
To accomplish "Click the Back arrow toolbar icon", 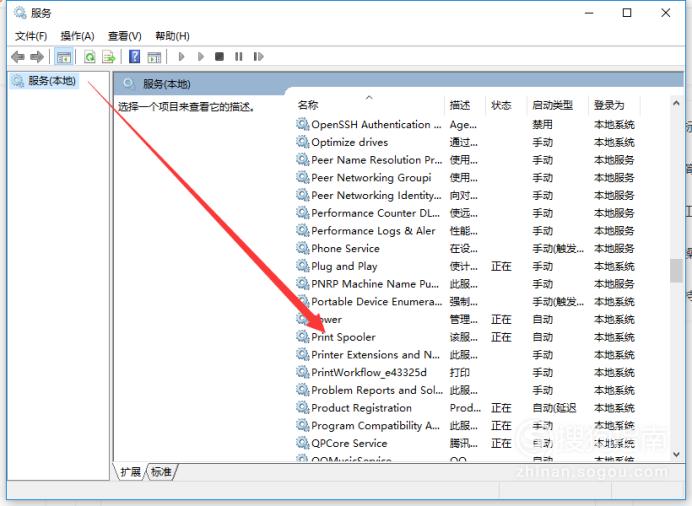I will pos(18,56).
